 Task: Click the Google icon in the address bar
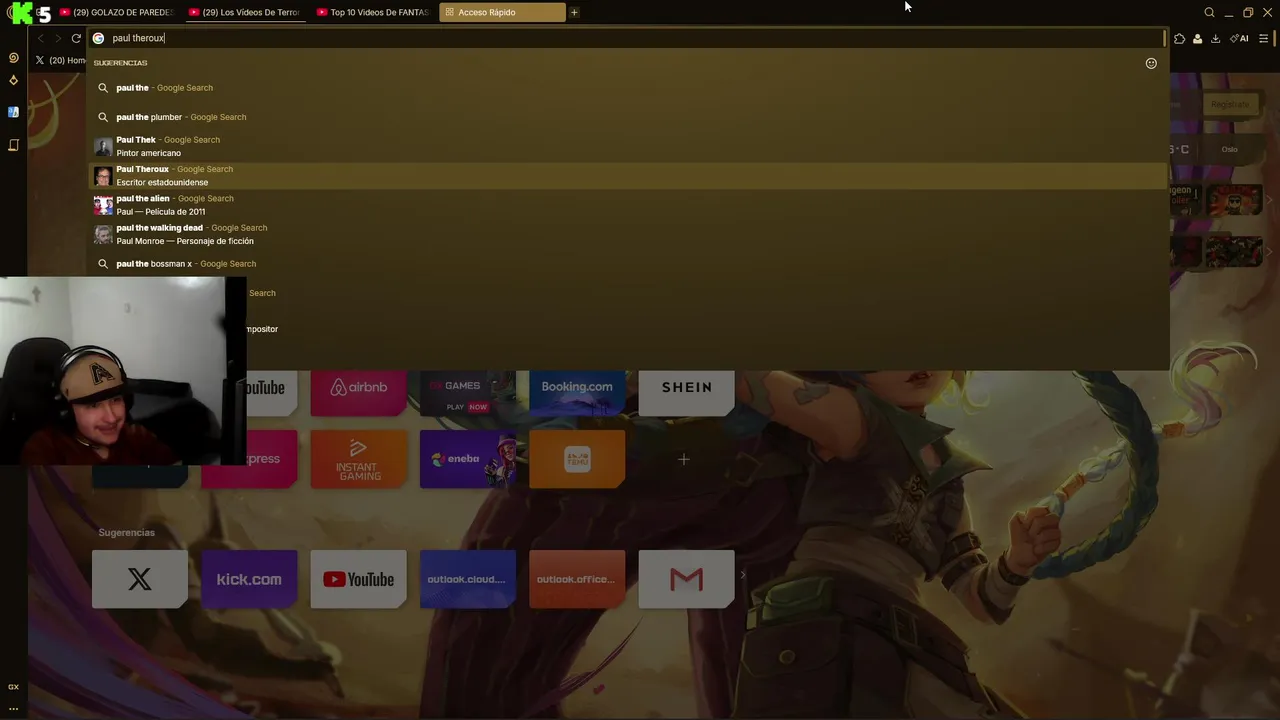coord(98,38)
